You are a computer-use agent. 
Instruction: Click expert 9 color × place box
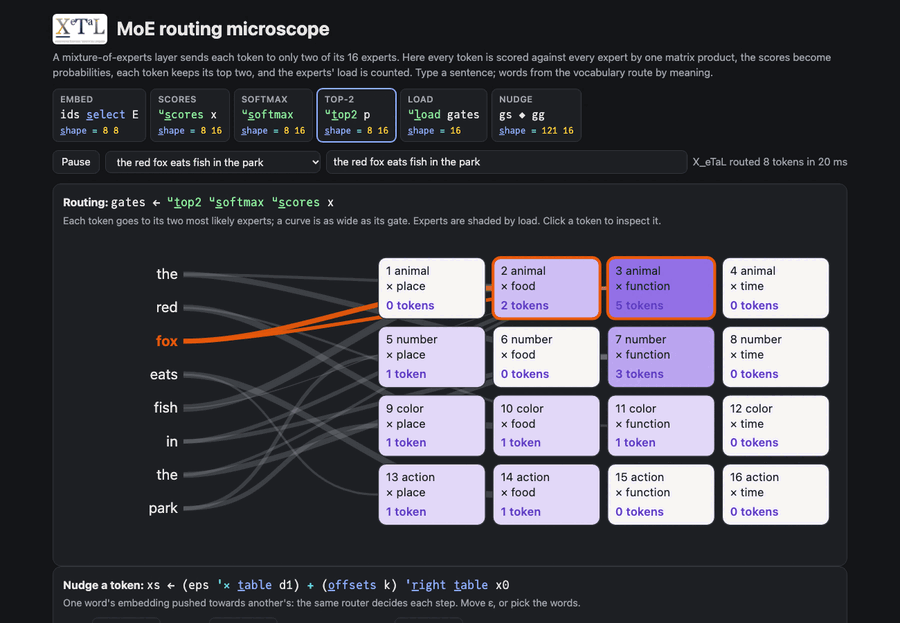pos(432,425)
